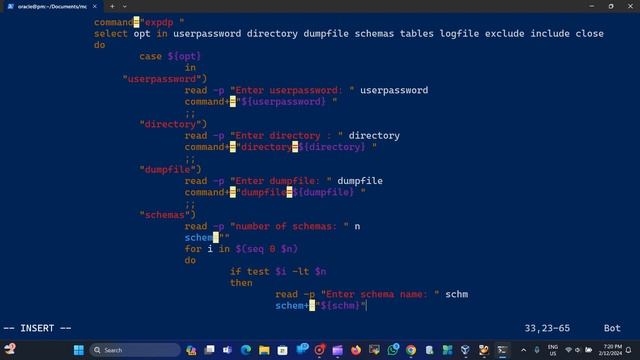
Task: Open the database tool icon on taskbar
Action: tap(429, 350)
